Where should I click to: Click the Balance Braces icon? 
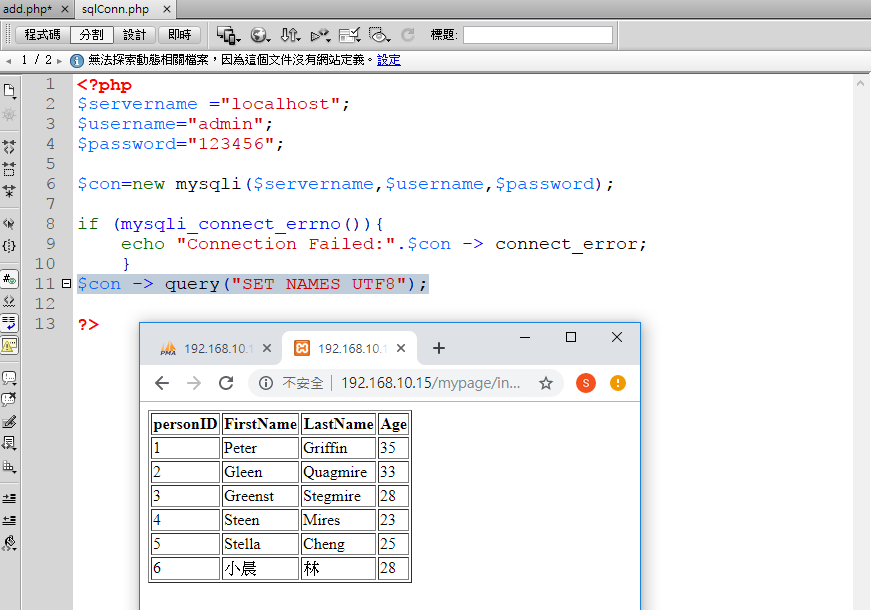(x=10, y=245)
